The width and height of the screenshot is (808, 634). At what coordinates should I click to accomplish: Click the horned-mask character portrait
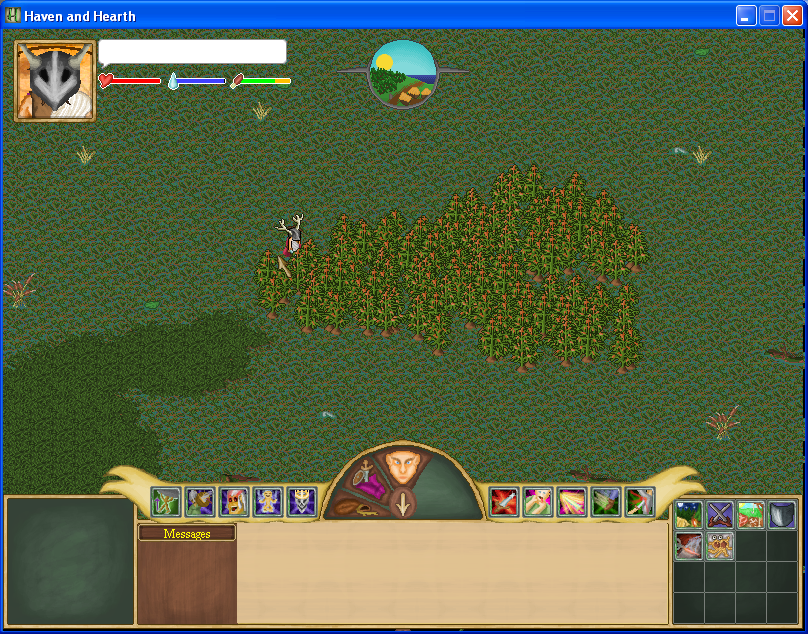click(x=55, y=81)
